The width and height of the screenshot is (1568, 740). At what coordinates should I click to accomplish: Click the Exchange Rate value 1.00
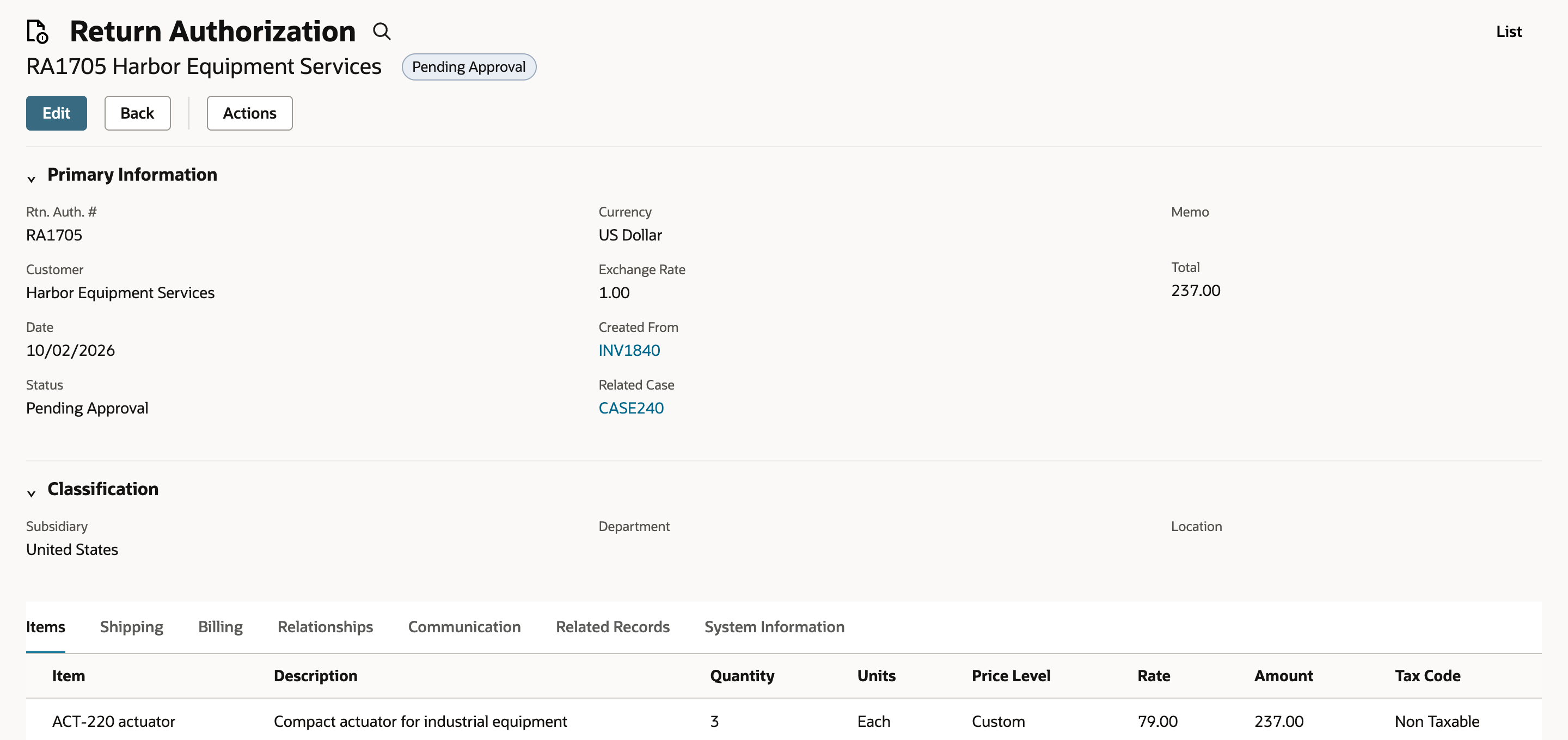(614, 293)
